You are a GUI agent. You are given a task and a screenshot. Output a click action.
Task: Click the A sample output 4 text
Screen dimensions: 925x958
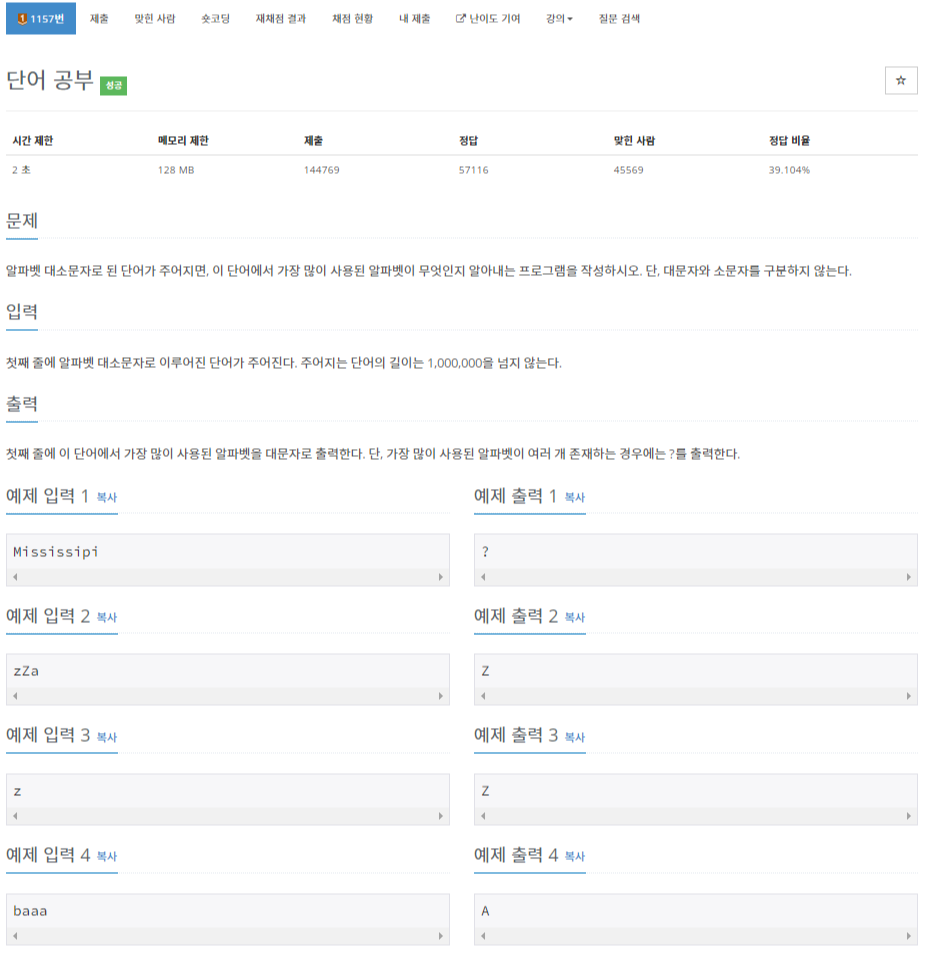point(485,911)
